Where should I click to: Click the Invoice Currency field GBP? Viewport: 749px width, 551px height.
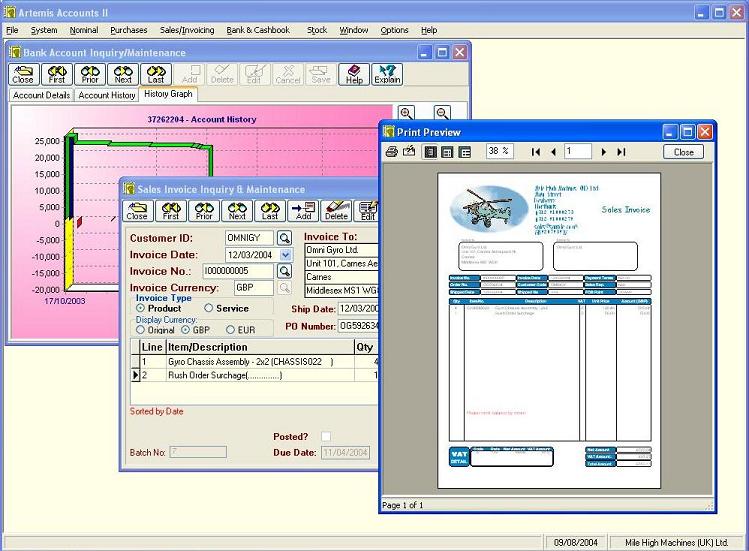pyautogui.click(x=254, y=288)
